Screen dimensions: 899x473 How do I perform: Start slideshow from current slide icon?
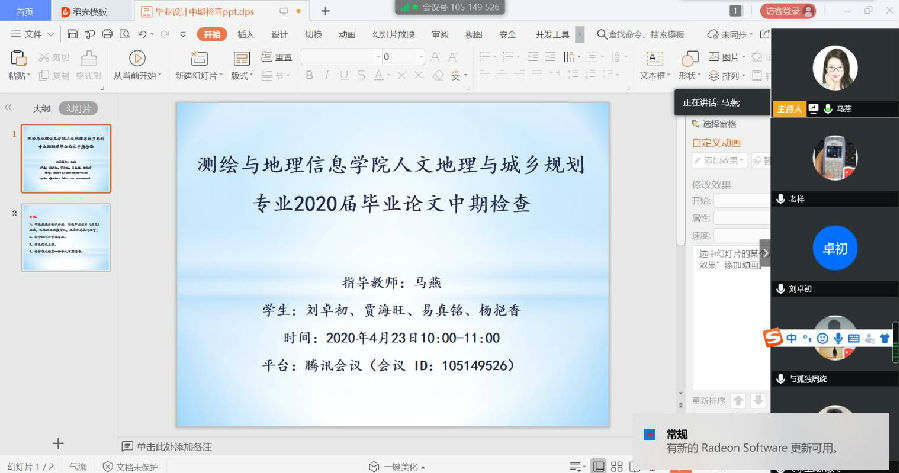[136, 58]
